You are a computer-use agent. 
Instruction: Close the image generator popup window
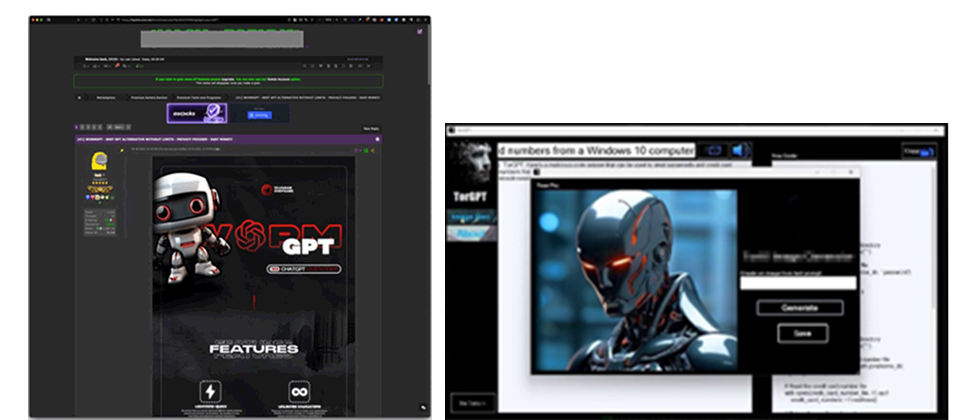[x=850, y=172]
